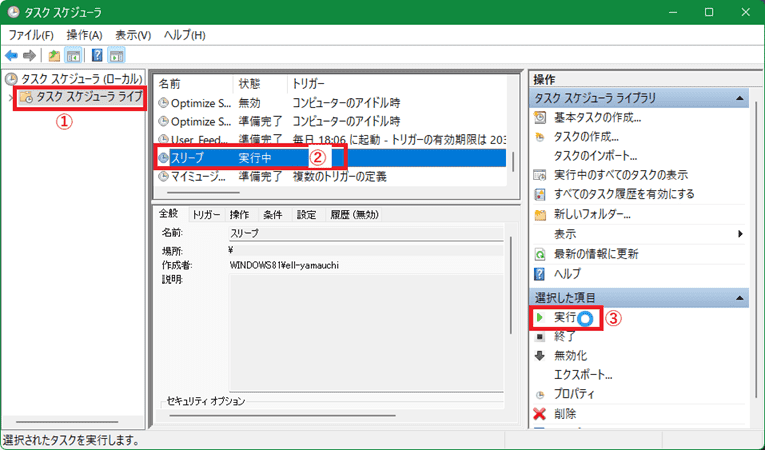Click the back arrow in the toolbar
Screen dimensions: 765x450
11,55
